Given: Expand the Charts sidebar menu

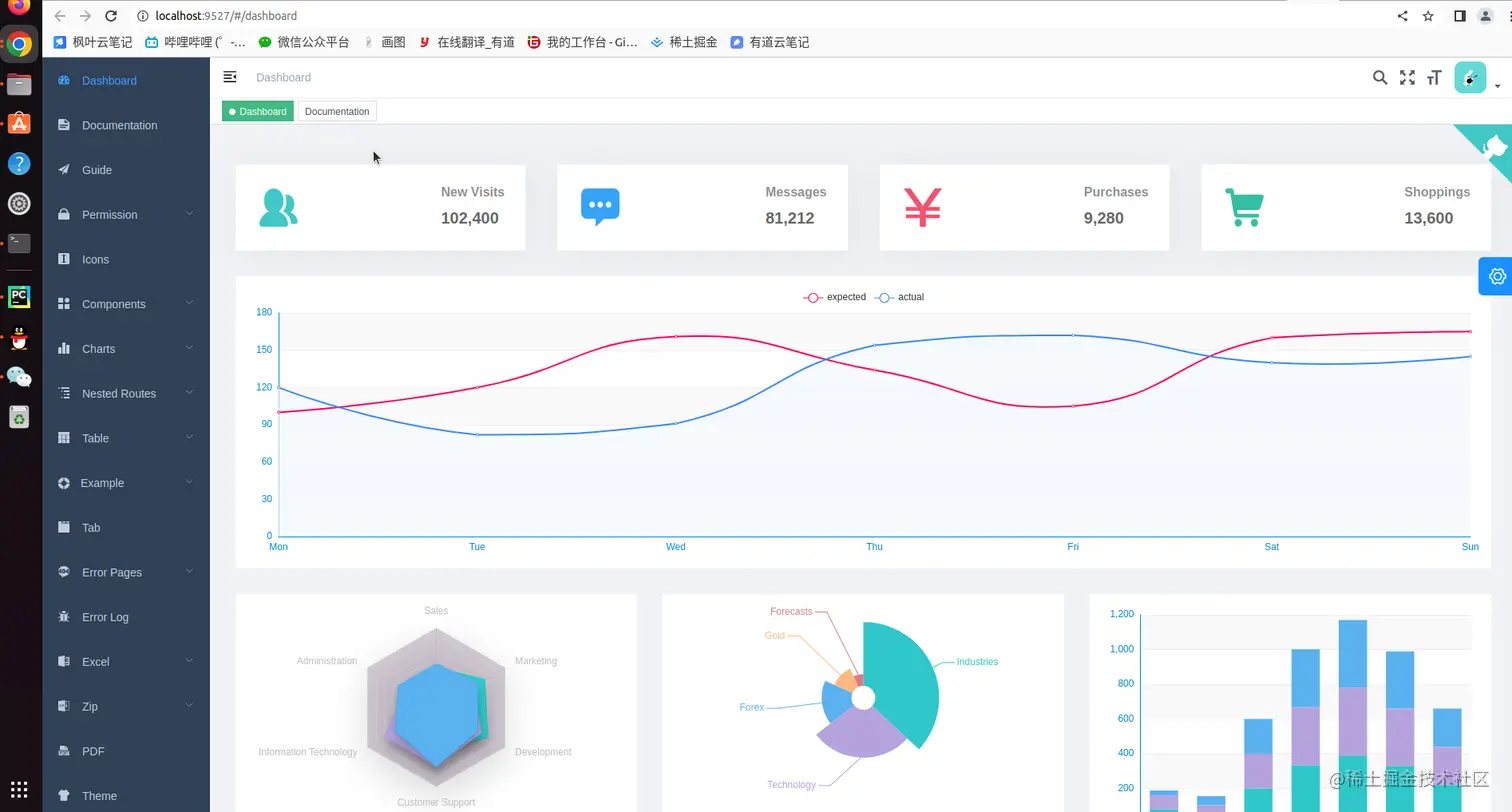Looking at the screenshot, I should pyautogui.click(x=126, y=348).
